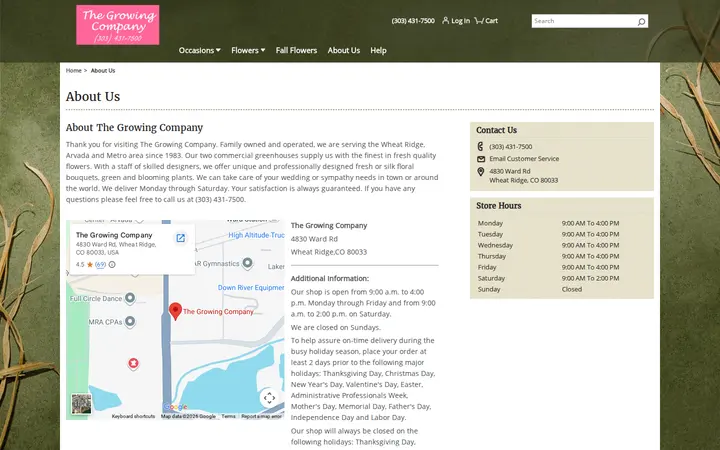Expand the Occasions dropdown menu

199,51
